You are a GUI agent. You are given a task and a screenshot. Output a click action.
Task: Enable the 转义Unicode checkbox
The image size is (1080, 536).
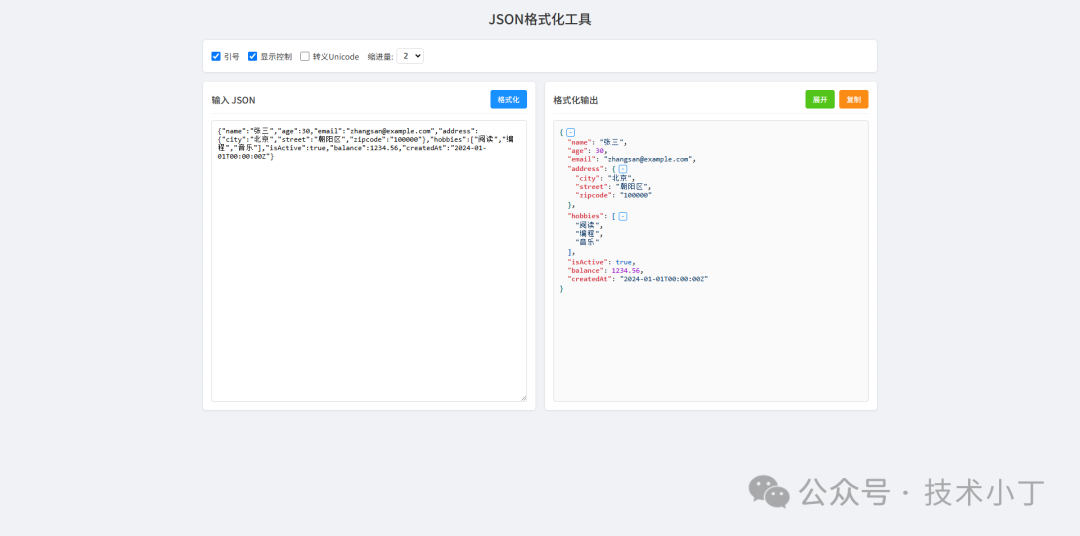click(x=305, y=57)
